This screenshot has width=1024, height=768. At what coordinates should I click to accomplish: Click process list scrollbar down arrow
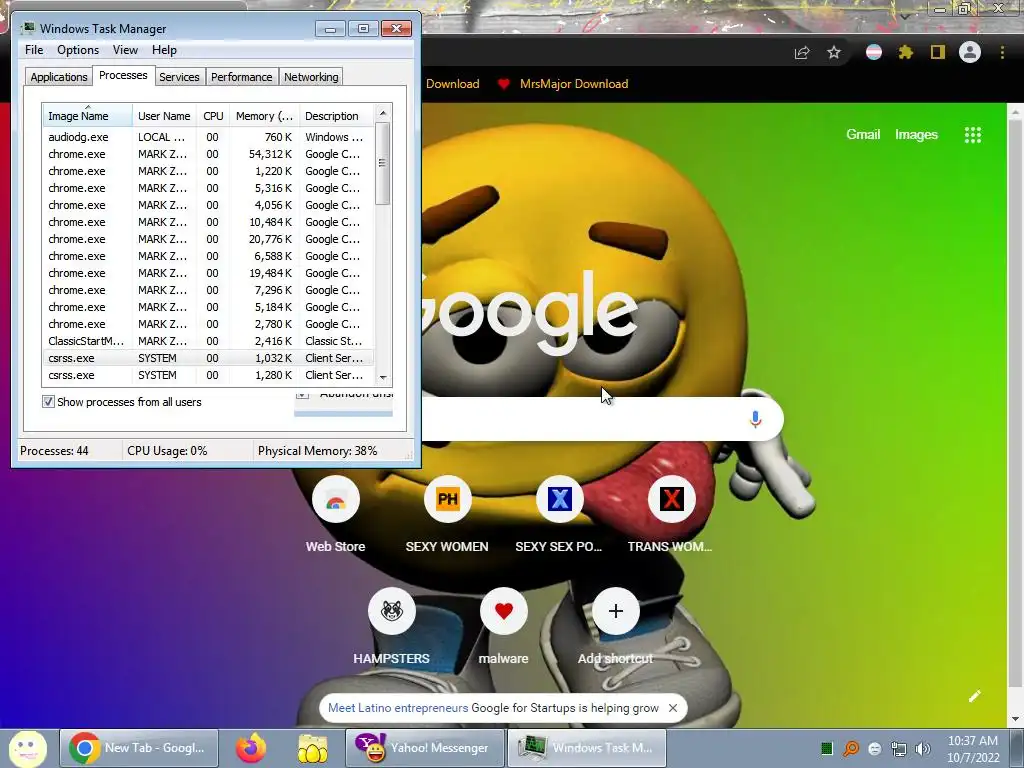383,377
